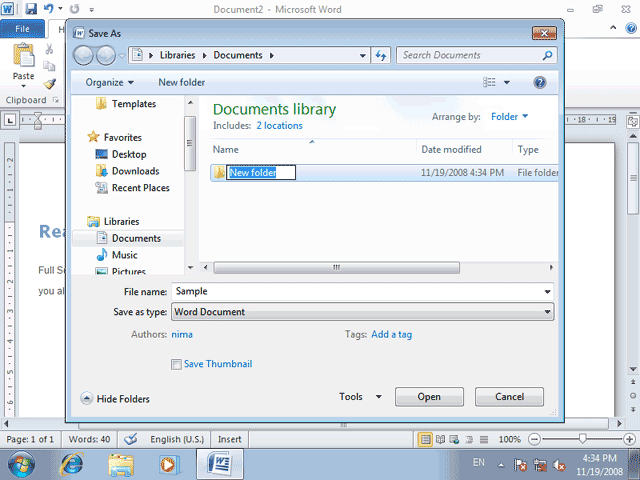Toggle Insert mode in the status bar
The width and height of the screenshot is (640, 480).
pos(229,440)
